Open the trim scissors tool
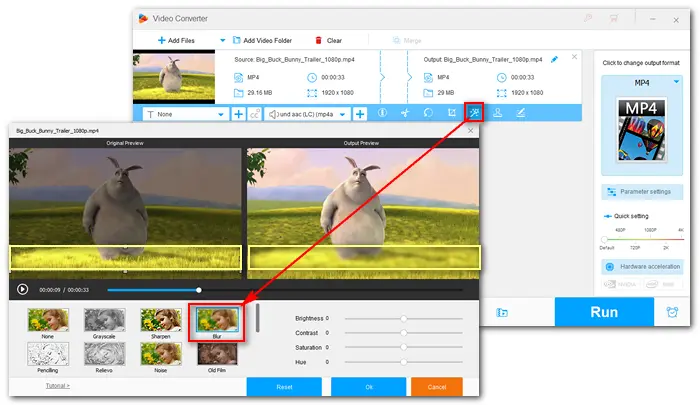This screenshot has width=700, height=405. pos(405,113)
